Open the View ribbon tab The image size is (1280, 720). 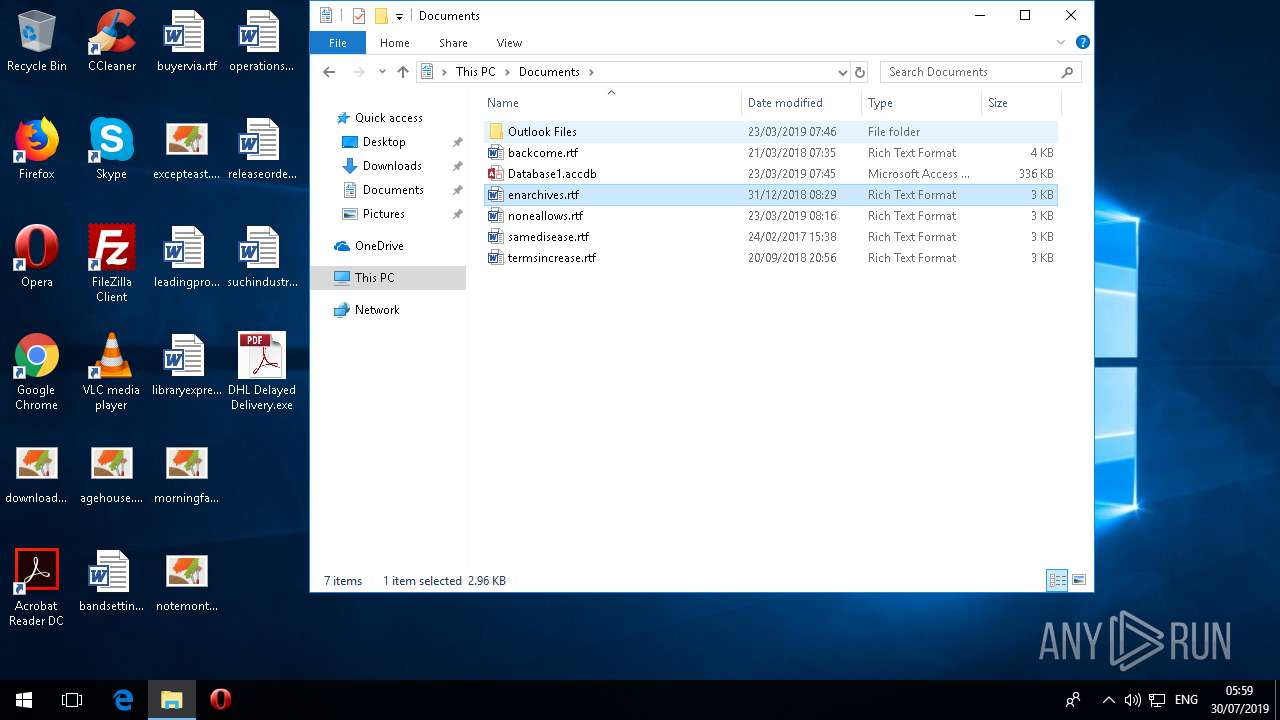[x=509, y=43]
